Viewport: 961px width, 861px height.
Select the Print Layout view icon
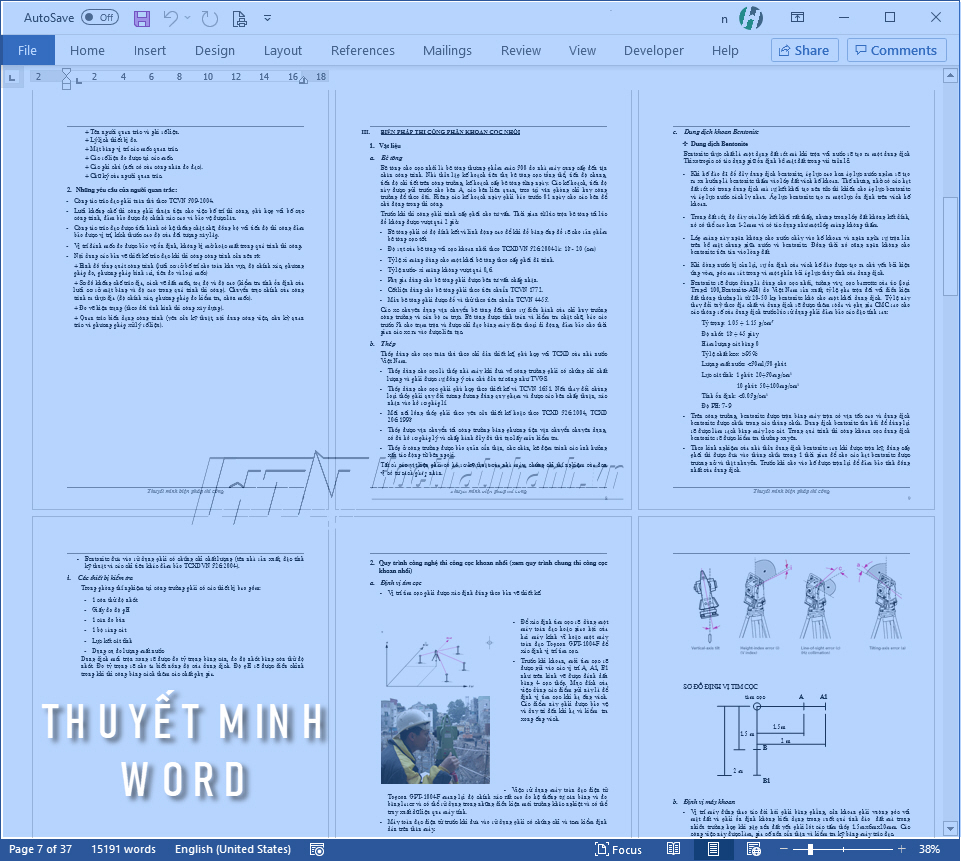tap(711, 849)
